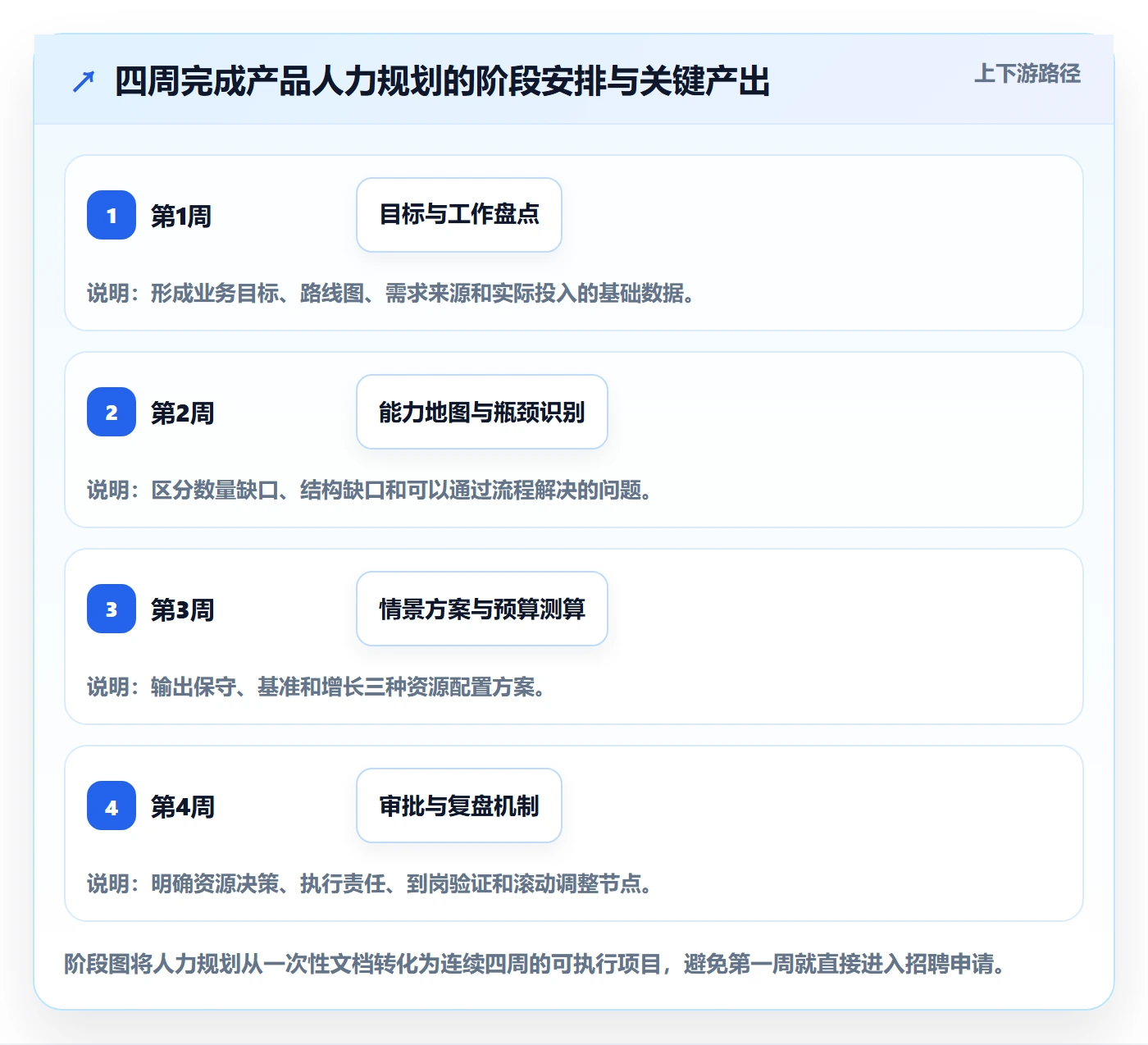The width and height of the screenshot is (1148, 1045).
Task: Click the 上下游路径 label
Action: point(1027,74)
